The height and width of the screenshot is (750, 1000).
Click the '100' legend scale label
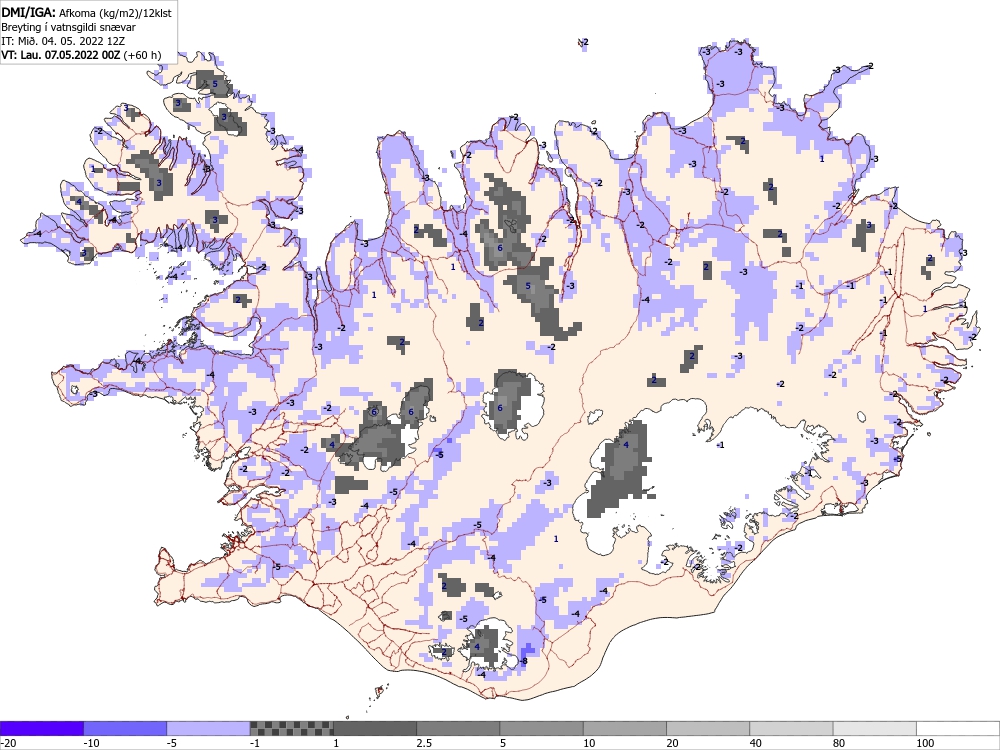(x=925, y=743)
